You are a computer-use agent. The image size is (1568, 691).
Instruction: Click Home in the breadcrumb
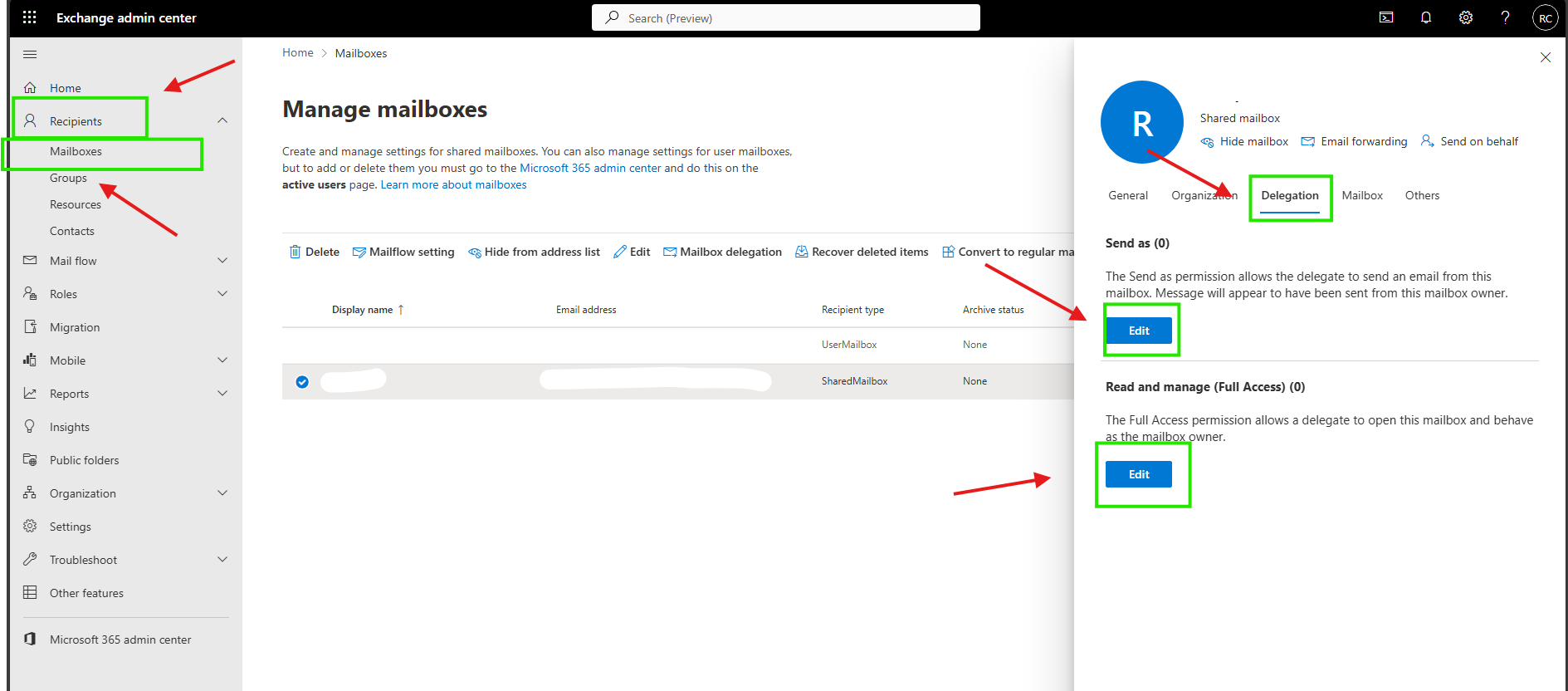tap(297, 52)
